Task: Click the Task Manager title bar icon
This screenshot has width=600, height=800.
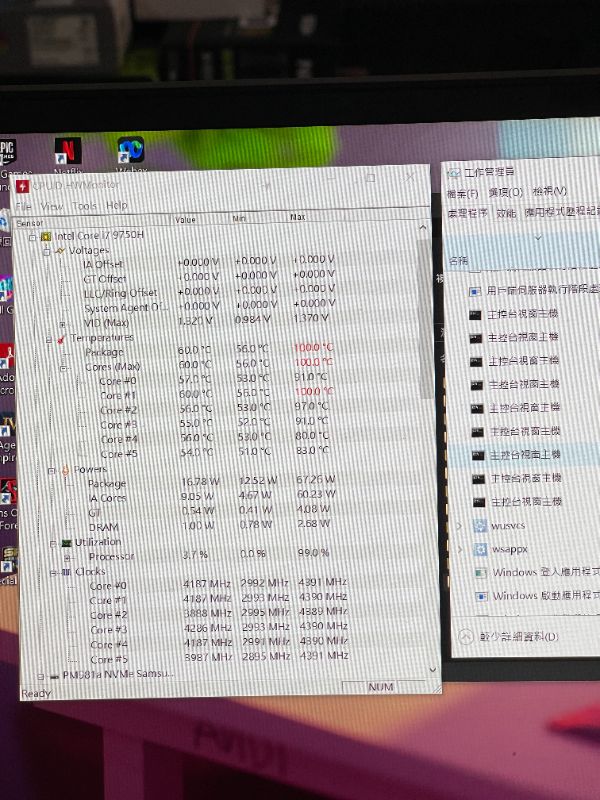Action: coord(454,173)
